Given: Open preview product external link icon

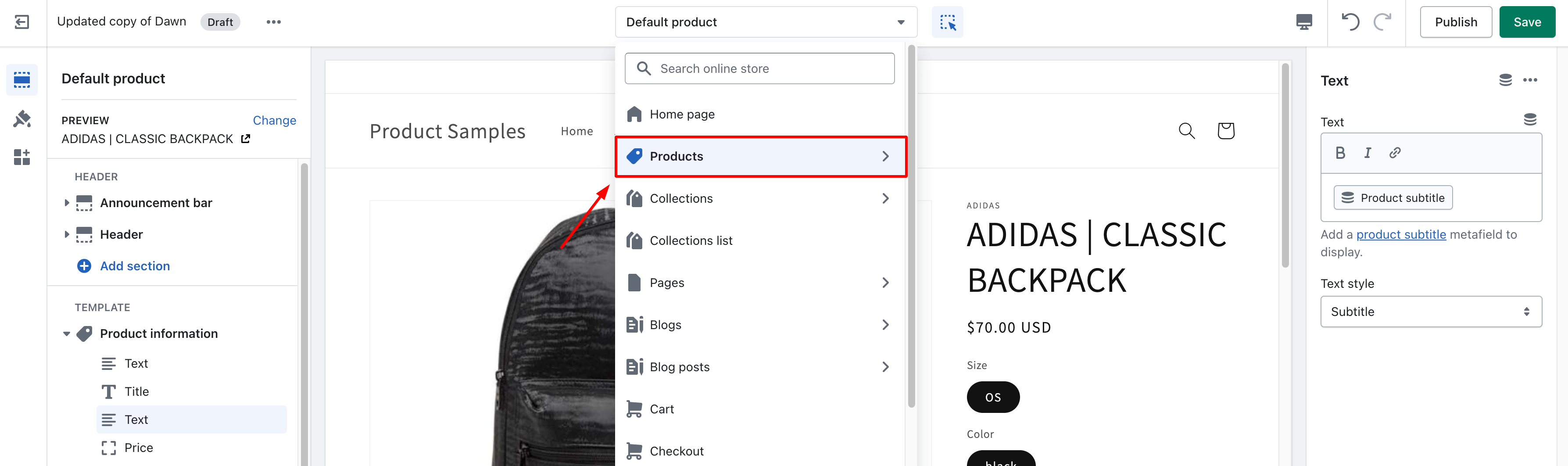Looking at the screenshot, I should tap(246, 139).
